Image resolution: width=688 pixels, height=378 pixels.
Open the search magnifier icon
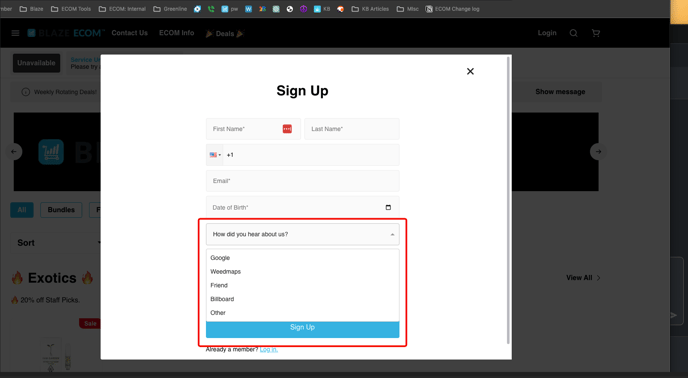[x=573, y=33]
